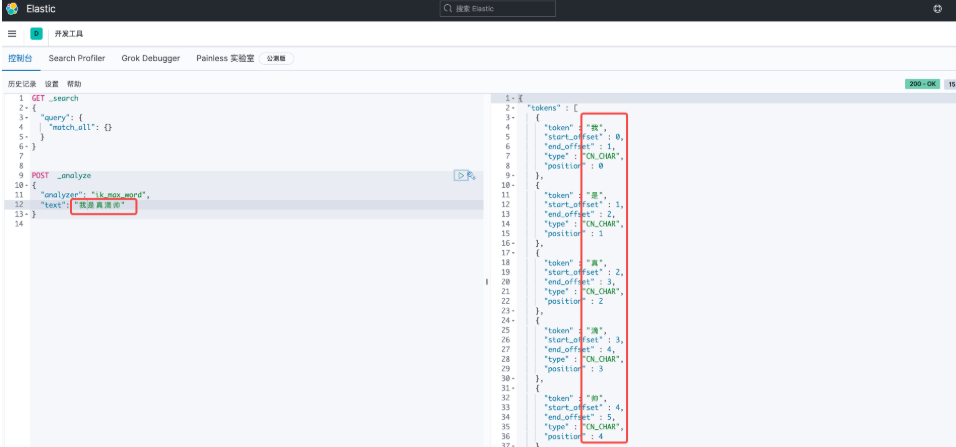Collapse request editor fold at line 2
The height and width of the screenshot is (447, 956).
[27, 108]
